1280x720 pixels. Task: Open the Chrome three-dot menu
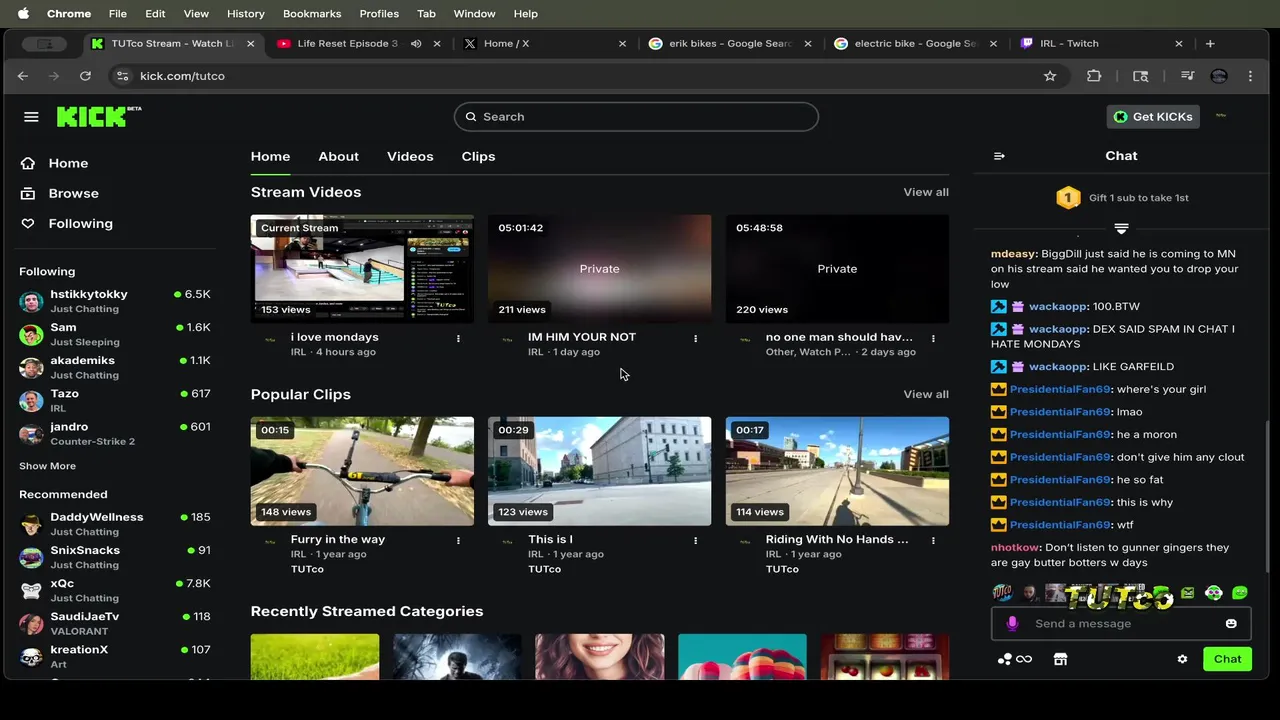coord(1250,76)
